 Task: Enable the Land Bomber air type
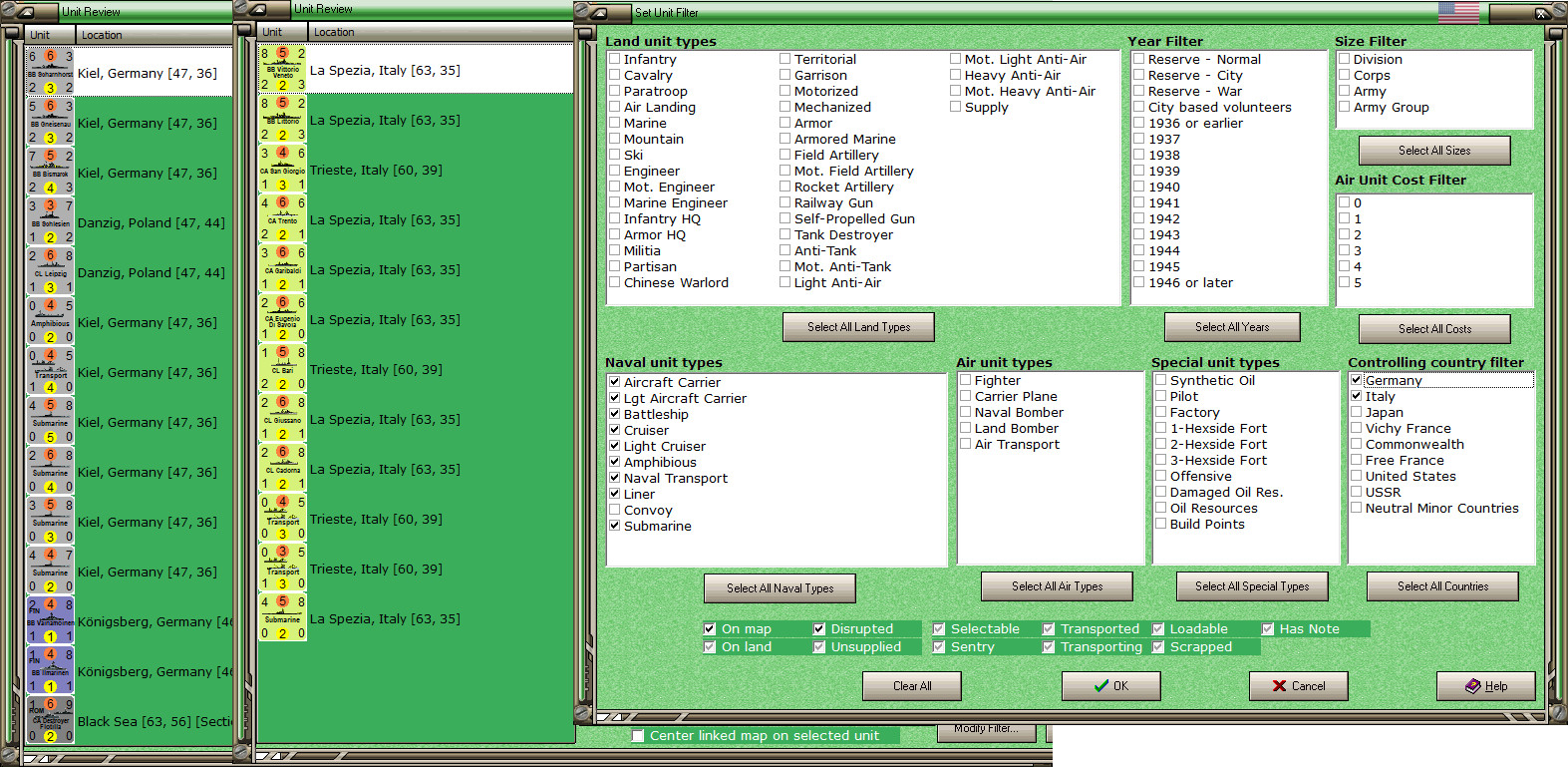[x=966, y=428]
